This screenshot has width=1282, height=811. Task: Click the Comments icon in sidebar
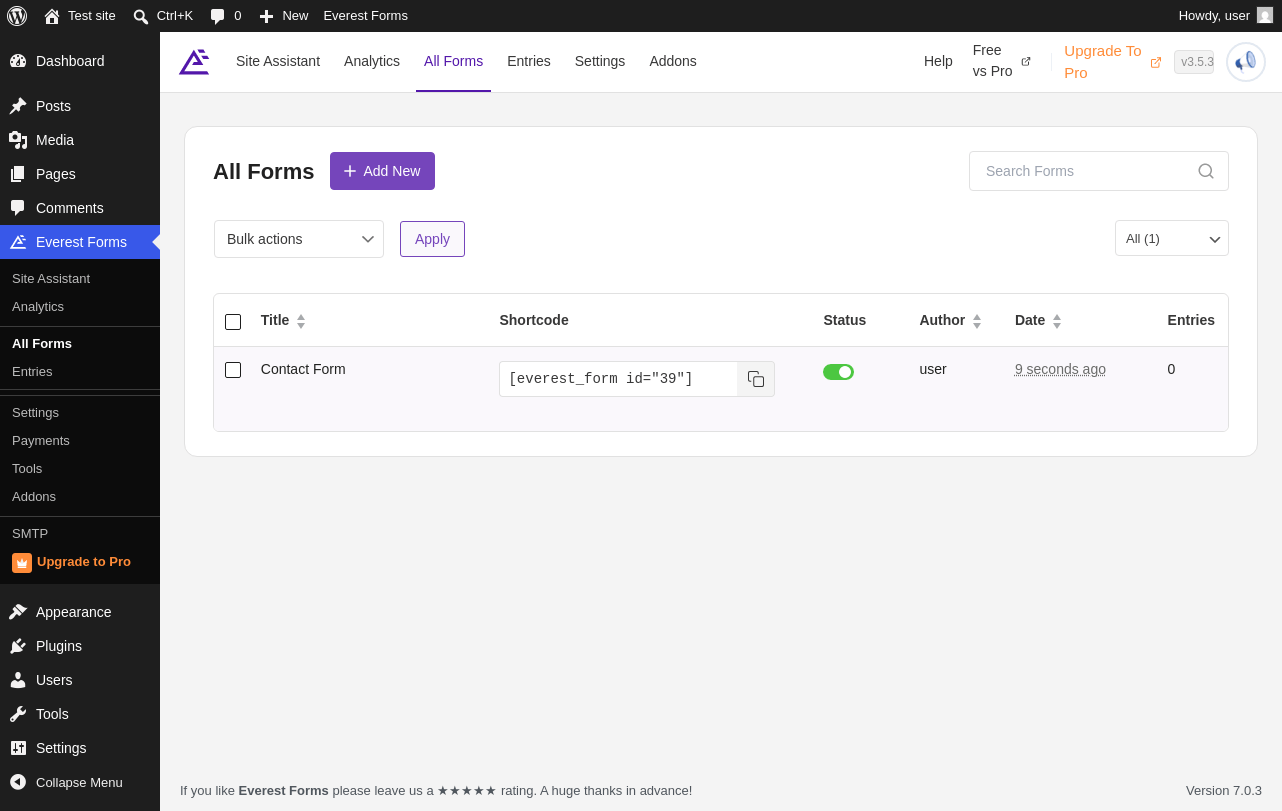tap(18, 208)
